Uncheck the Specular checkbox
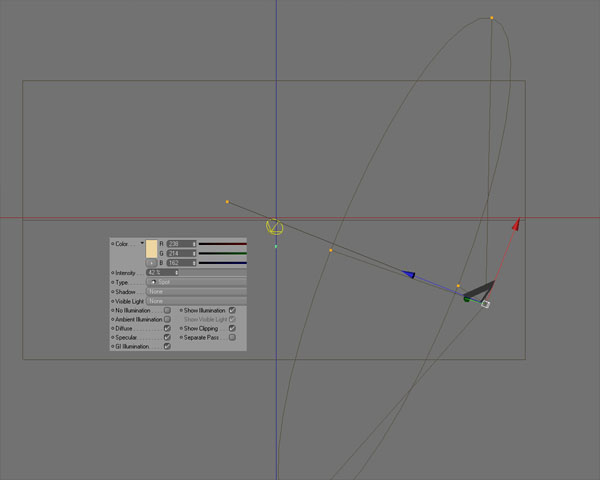This screenshot has height=480, width=600. pyautogui.click(x=167, y=337)
